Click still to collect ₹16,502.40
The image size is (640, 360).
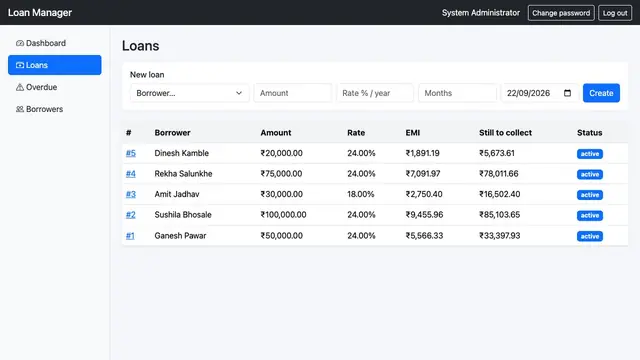click(500, 194)
